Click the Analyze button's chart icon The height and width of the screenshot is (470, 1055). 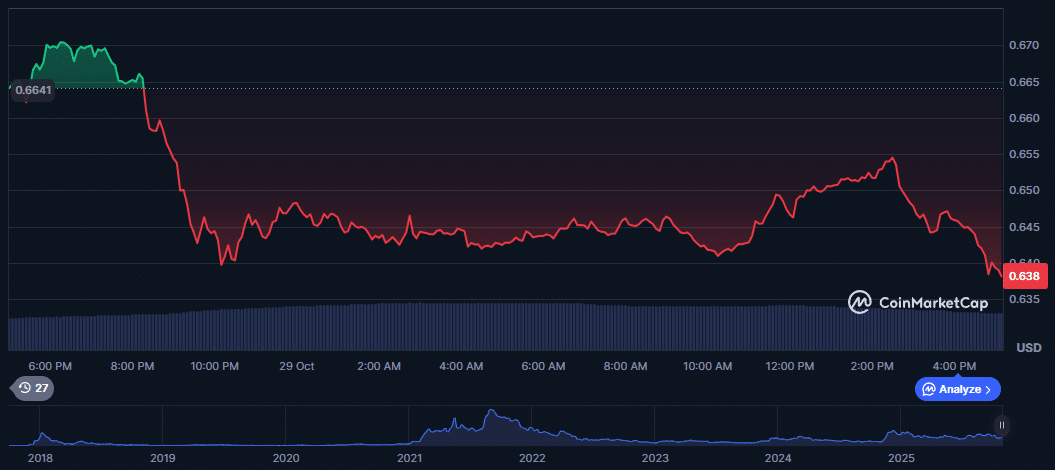click(929, 389)
